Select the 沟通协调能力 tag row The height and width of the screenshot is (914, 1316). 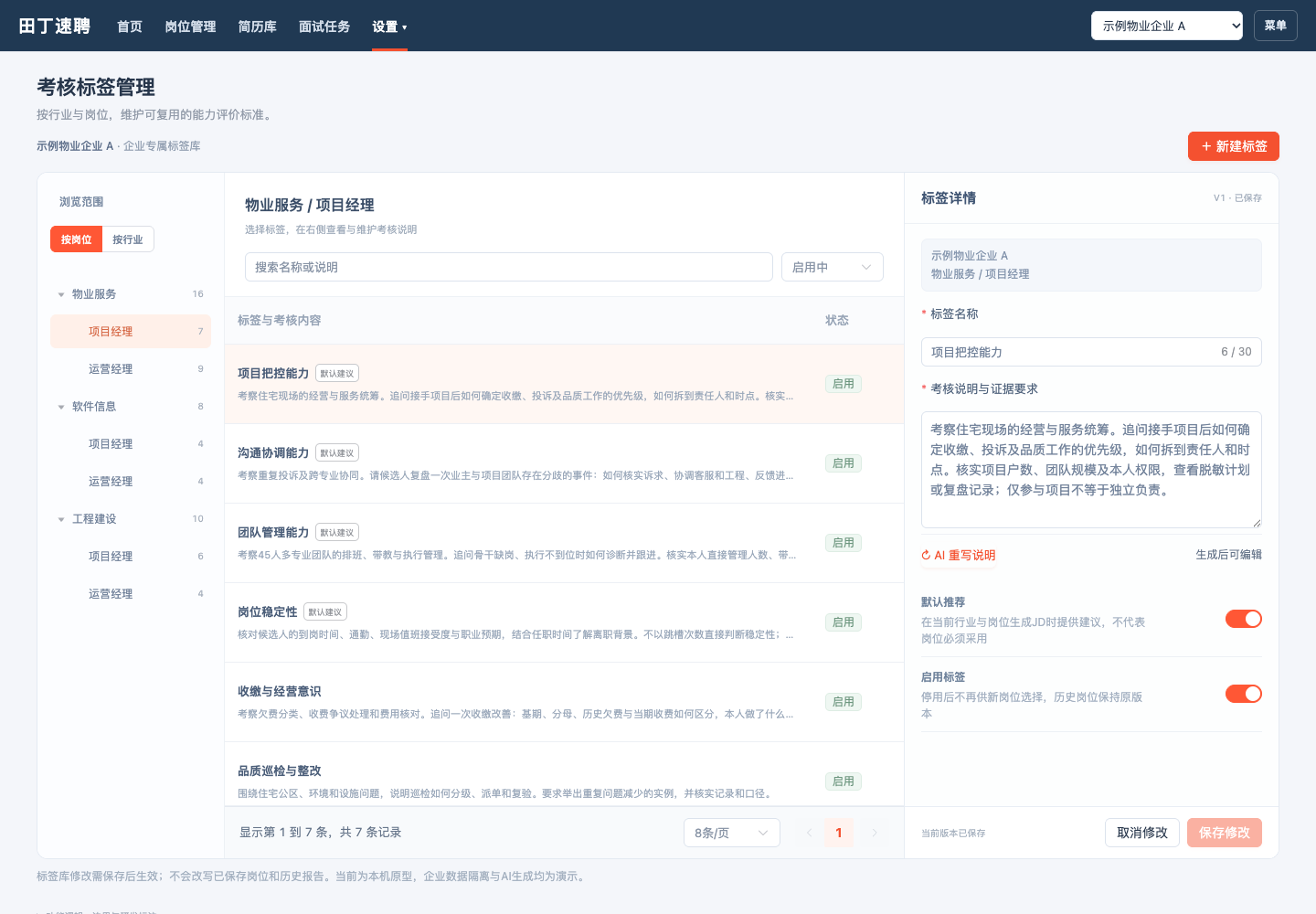click(564, 463)
